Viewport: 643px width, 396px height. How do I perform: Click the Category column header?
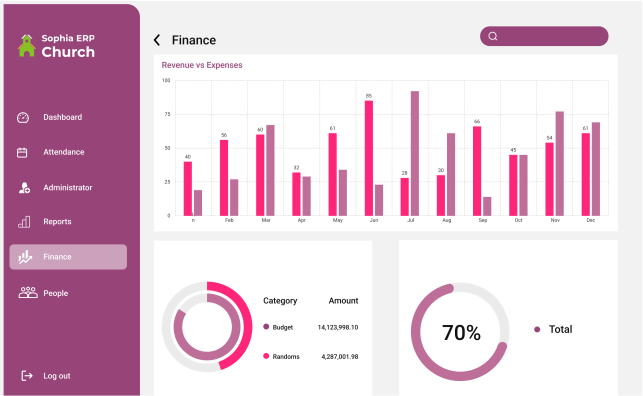coord(280,301)
